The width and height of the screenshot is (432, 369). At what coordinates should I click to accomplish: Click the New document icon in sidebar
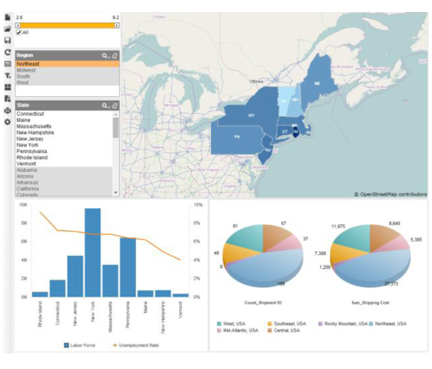pos(7,17)
